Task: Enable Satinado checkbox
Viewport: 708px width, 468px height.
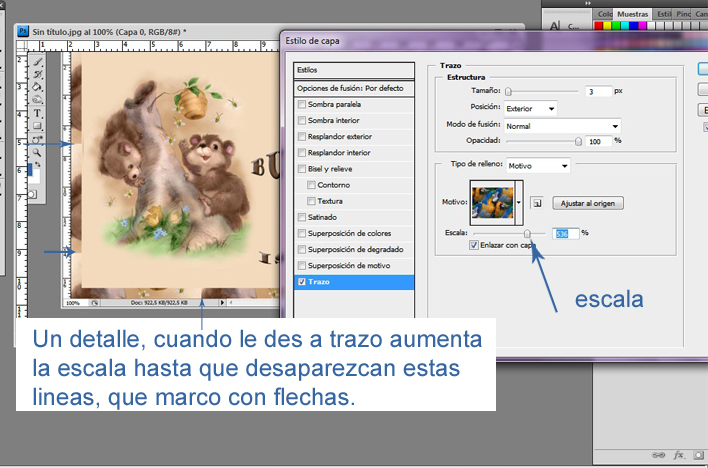Action: [x=302, y=217]
